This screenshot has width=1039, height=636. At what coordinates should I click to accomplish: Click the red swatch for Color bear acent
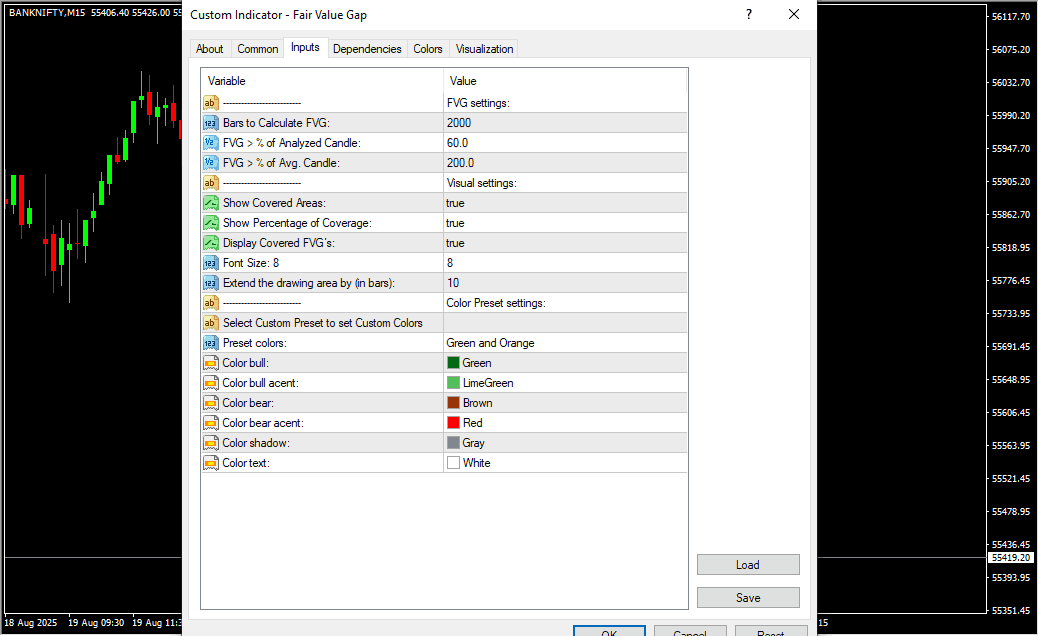(453, 423)
